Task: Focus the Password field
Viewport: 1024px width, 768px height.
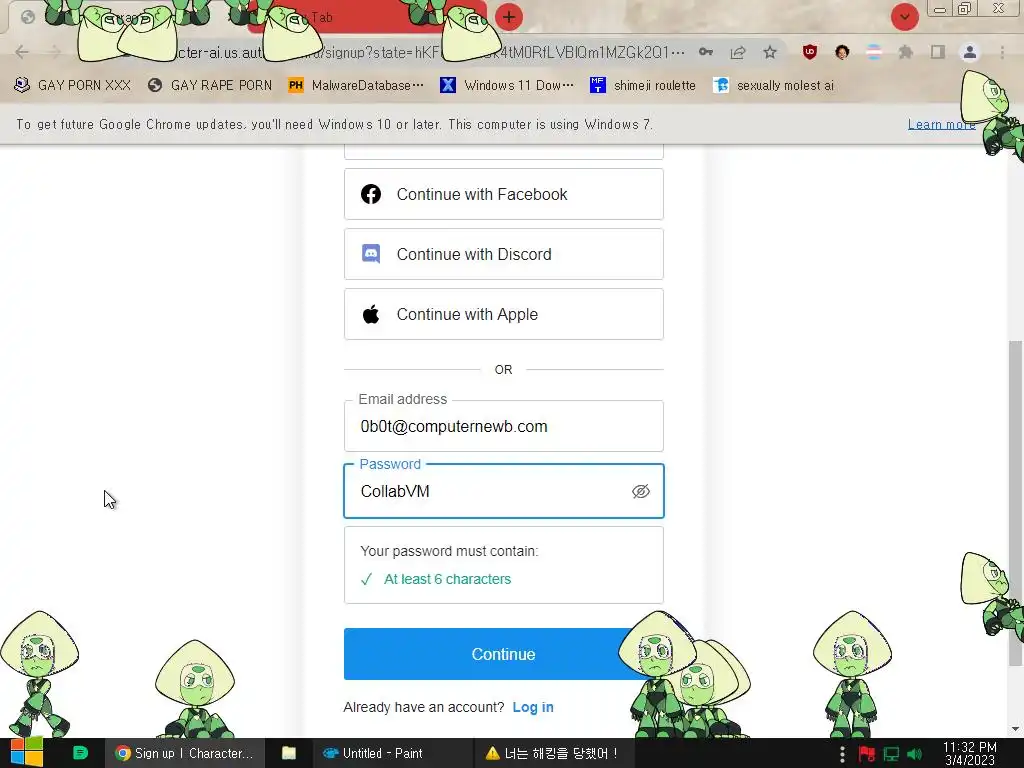Action: pyautogui.click(x=504, y=491)
